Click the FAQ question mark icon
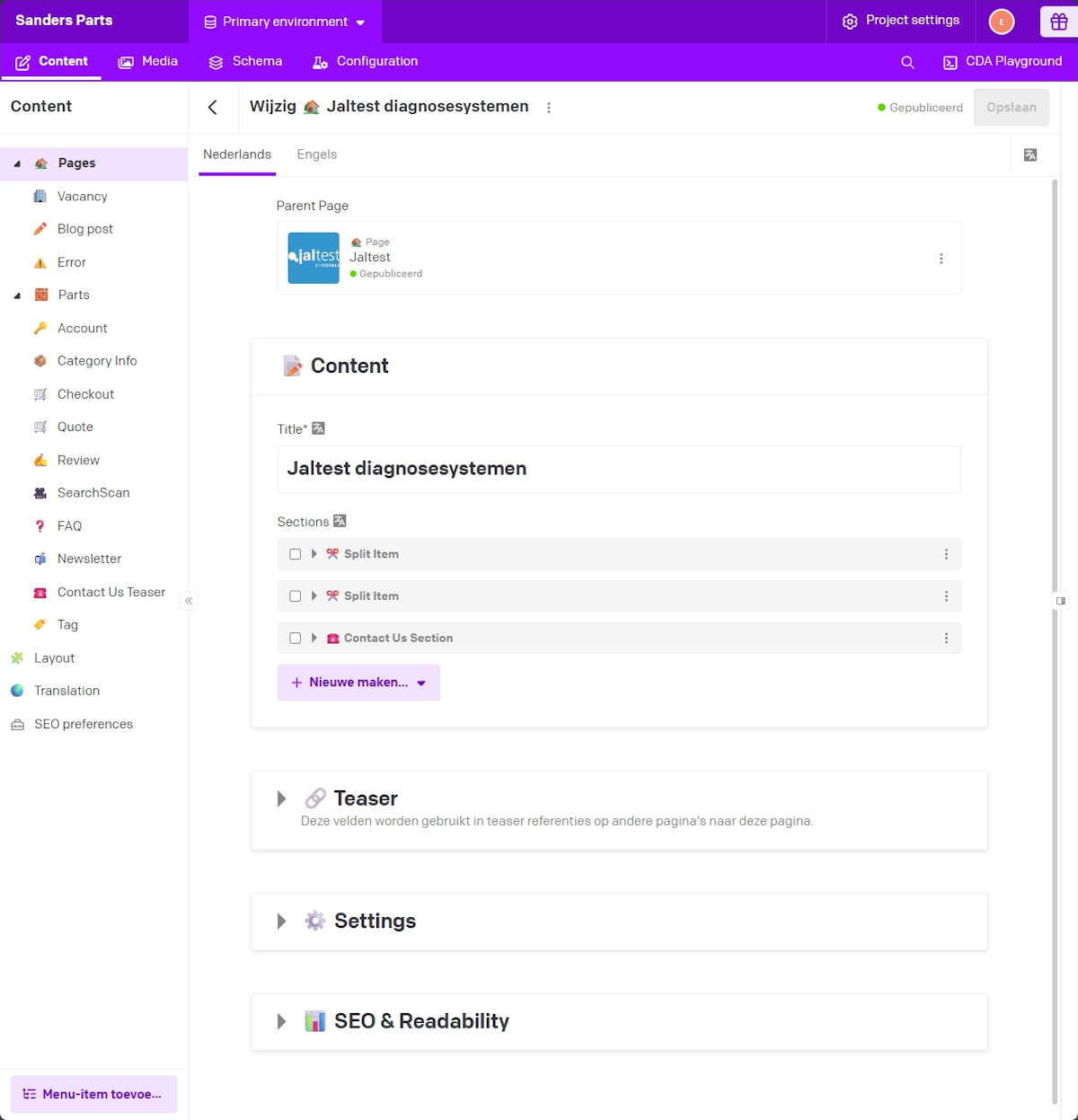Image resolution: width=1078 pixels, height=1120 pixels. (40, 526)
